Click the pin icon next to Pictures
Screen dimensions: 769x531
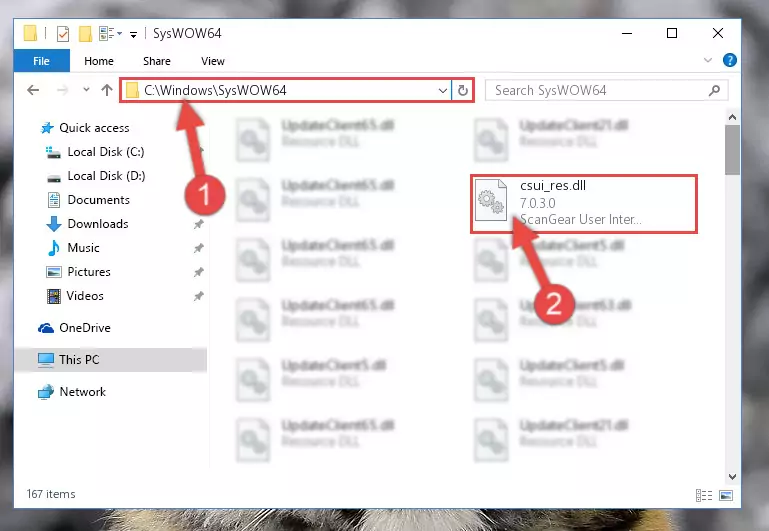point(198,272)
